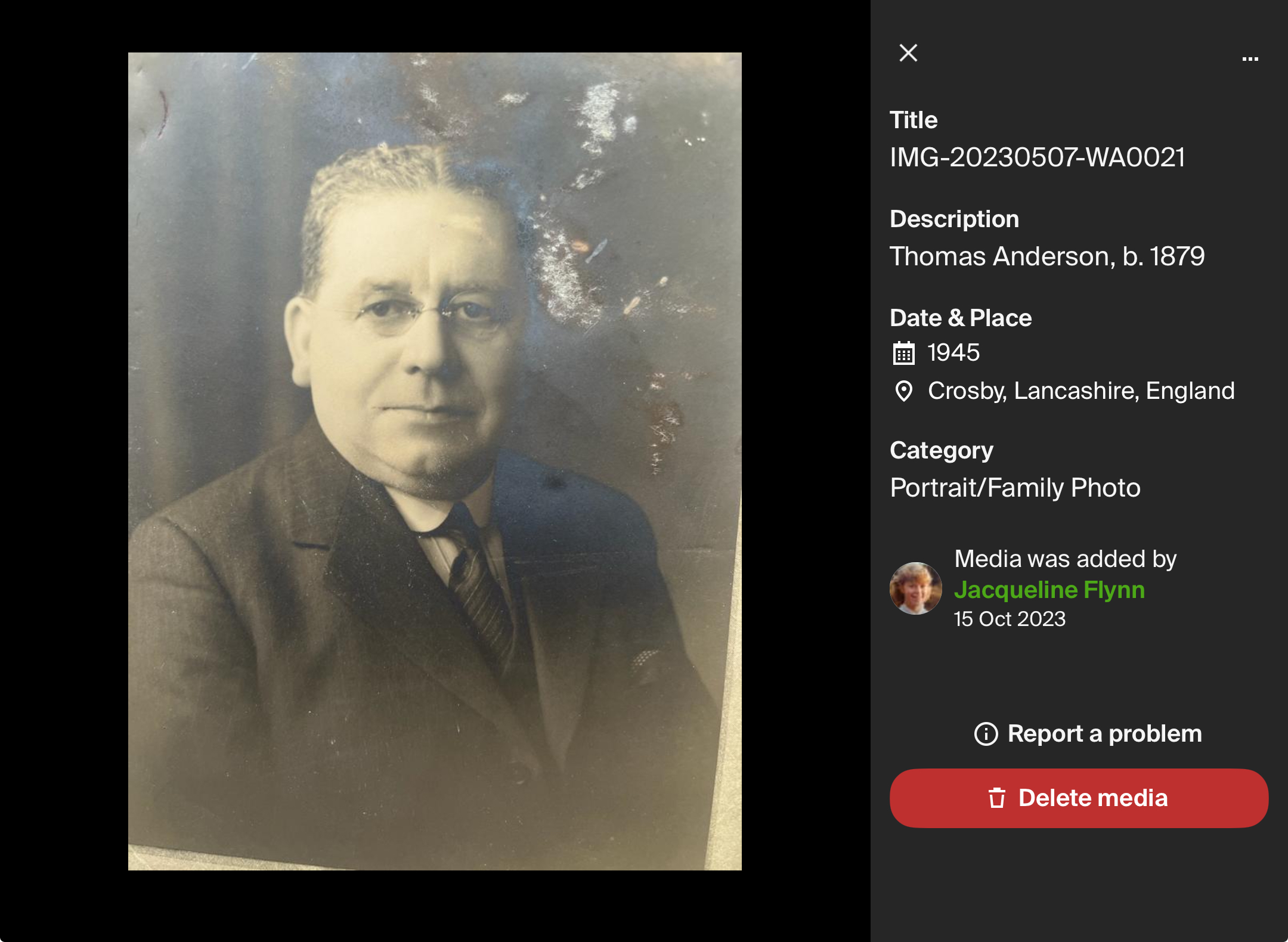
Task: Open the Jacqueline Flynn profile link
Action: coord(1049,590)
